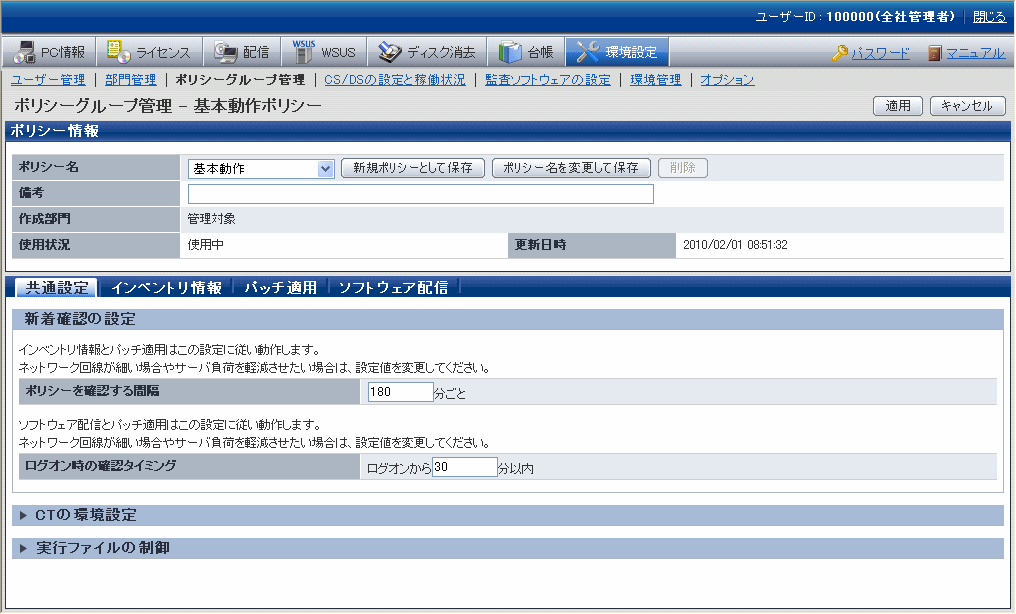Open the ディスク消去 icon tab
The image size is (1016, 614).
(390, 52)
